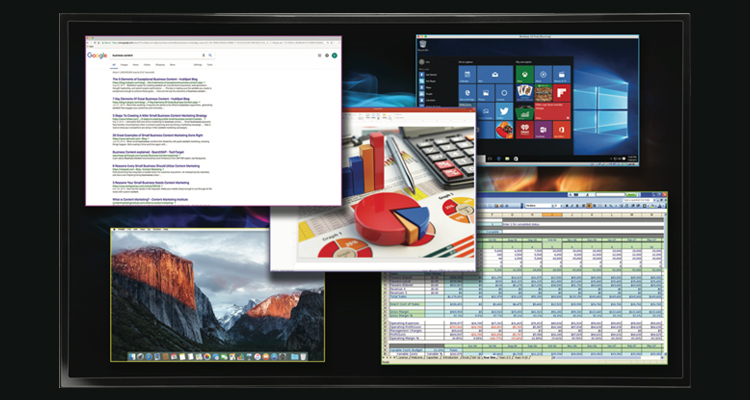Screen dimensions: 750x400
Task: Open the Recycle Bin on Windows 10 desktop
Action: [423, 44]
